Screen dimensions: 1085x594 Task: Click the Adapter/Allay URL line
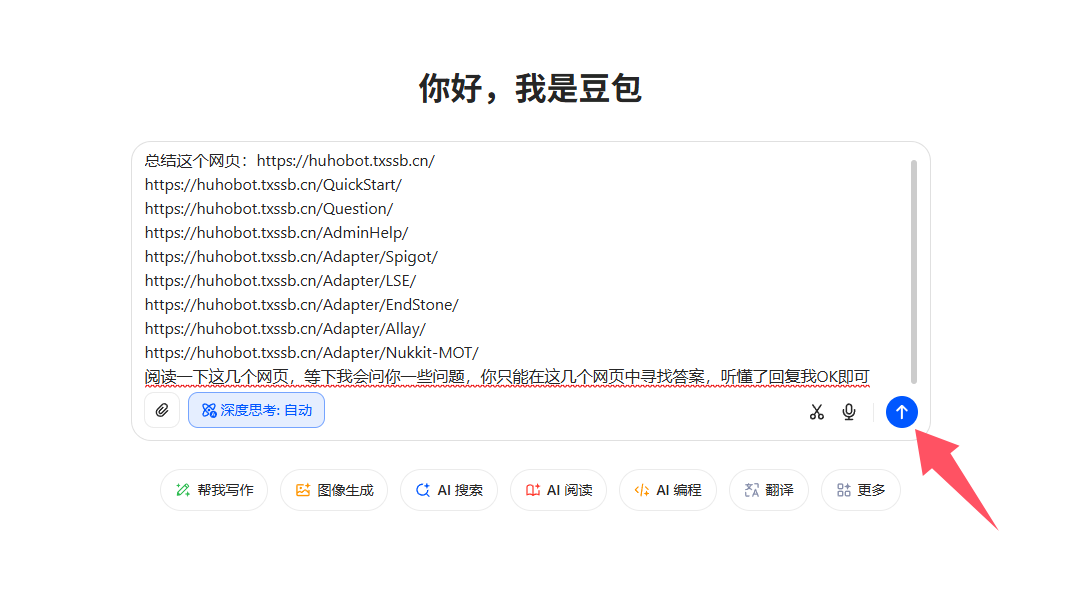(x=285, y=329)
